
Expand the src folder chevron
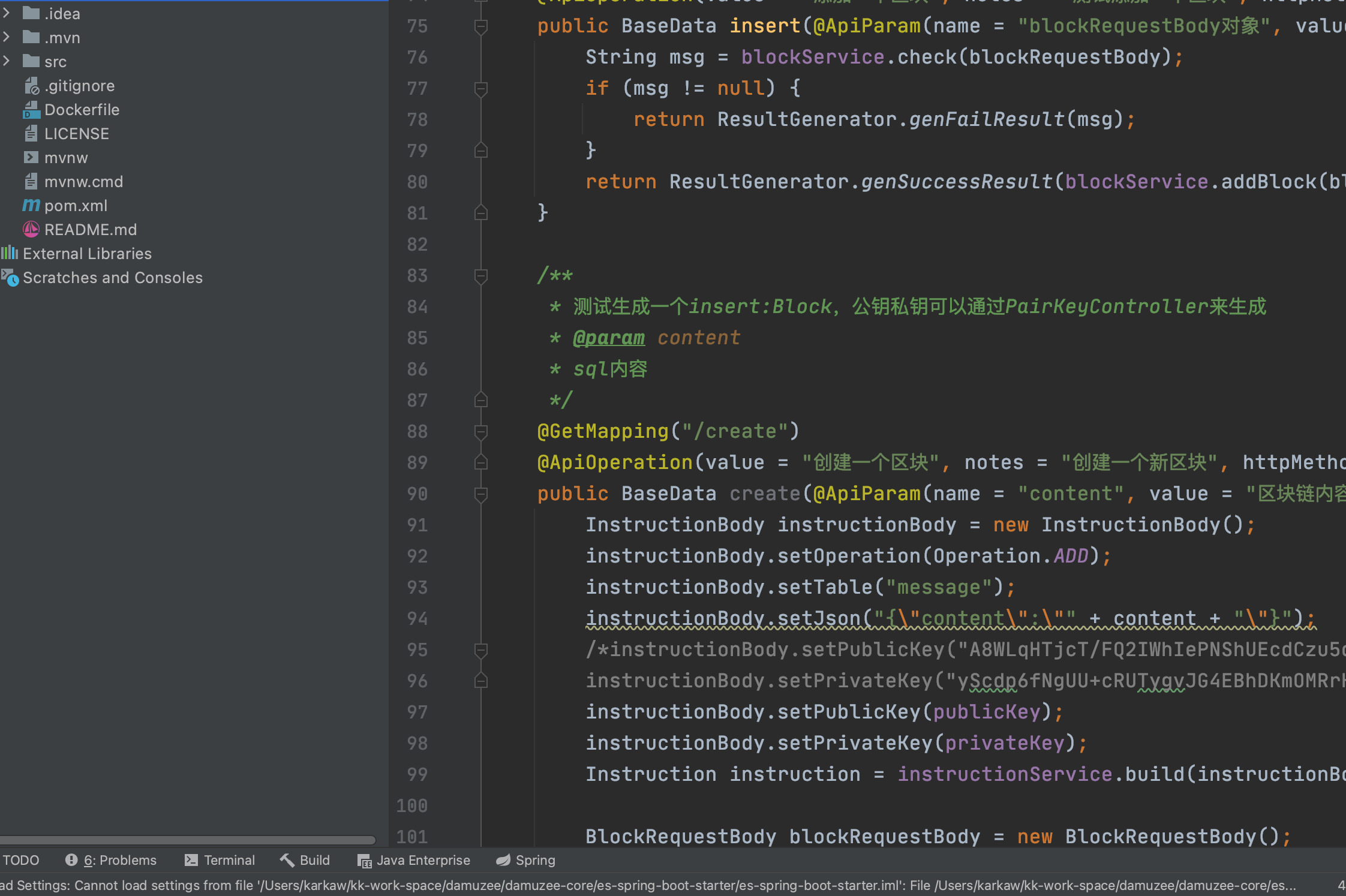click(x=6, y=61)
